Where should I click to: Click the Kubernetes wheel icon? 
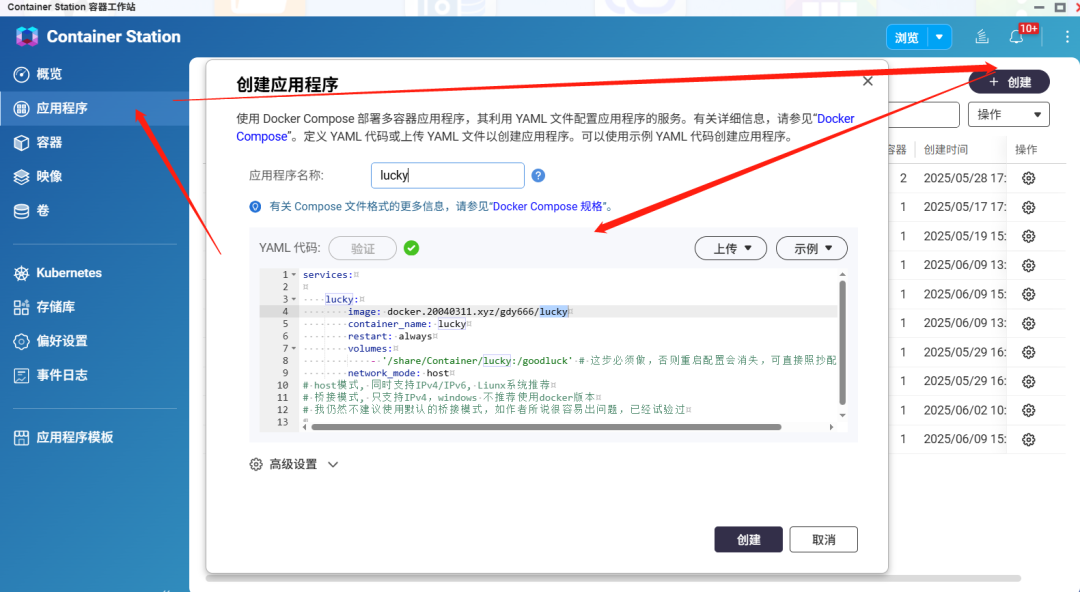[21, 273]
